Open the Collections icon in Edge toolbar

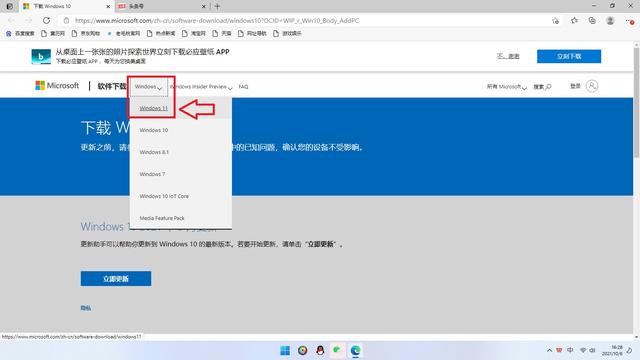(x=592, y=20)
